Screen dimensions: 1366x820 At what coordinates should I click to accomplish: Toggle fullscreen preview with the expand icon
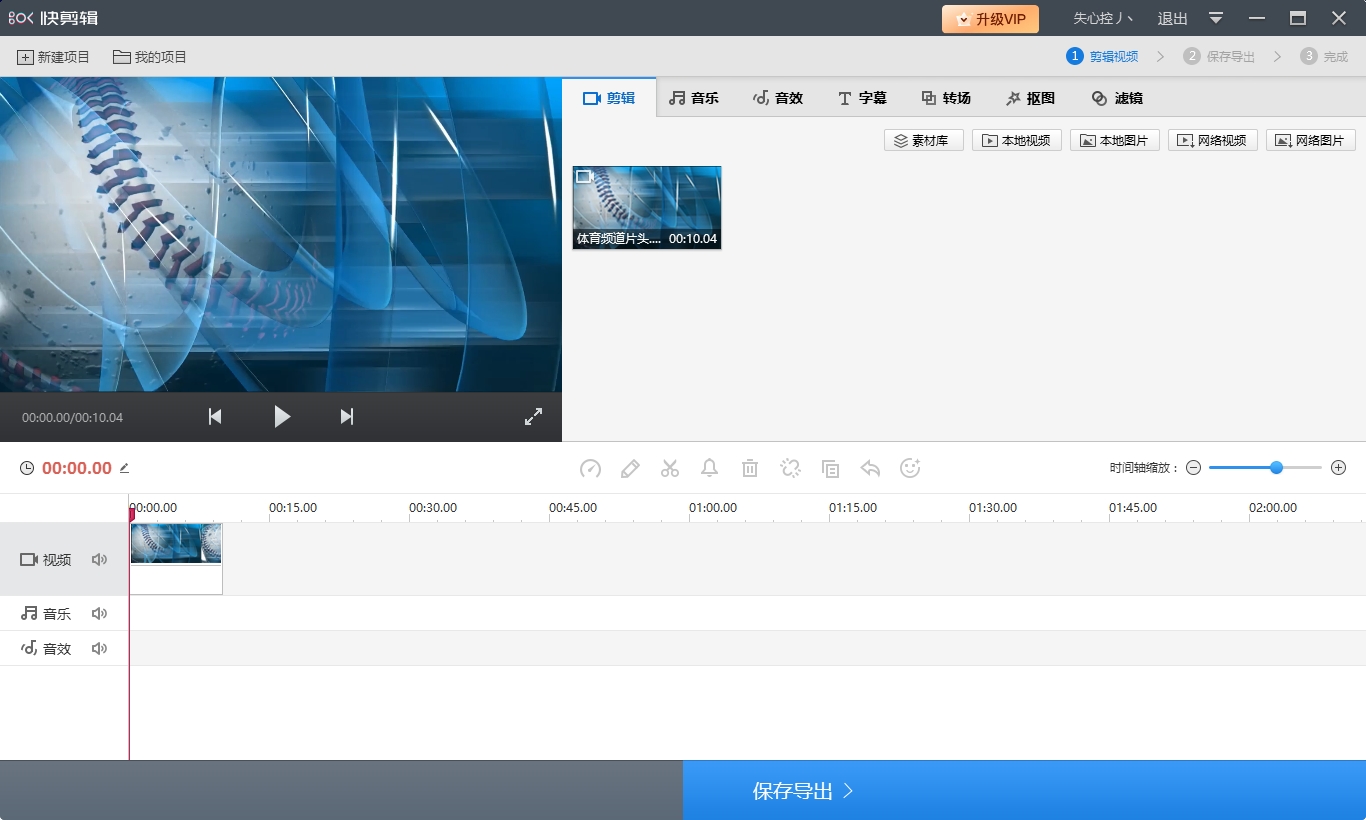[x=533, y=417]
